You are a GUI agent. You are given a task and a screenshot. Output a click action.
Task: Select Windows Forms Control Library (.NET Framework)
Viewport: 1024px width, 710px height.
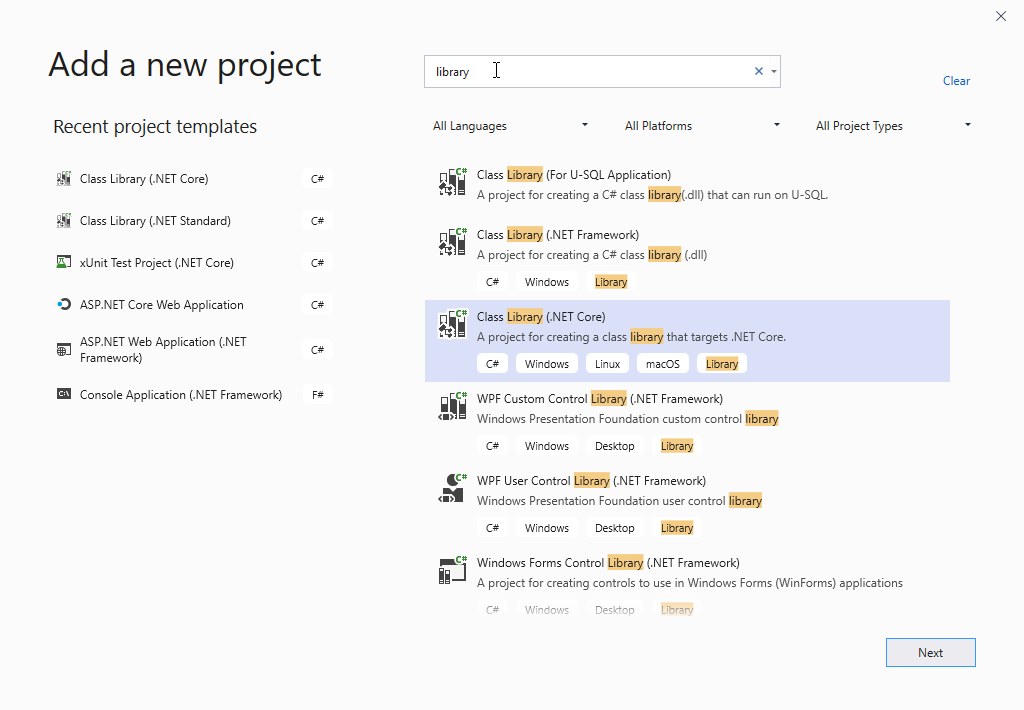coord(687,584)
